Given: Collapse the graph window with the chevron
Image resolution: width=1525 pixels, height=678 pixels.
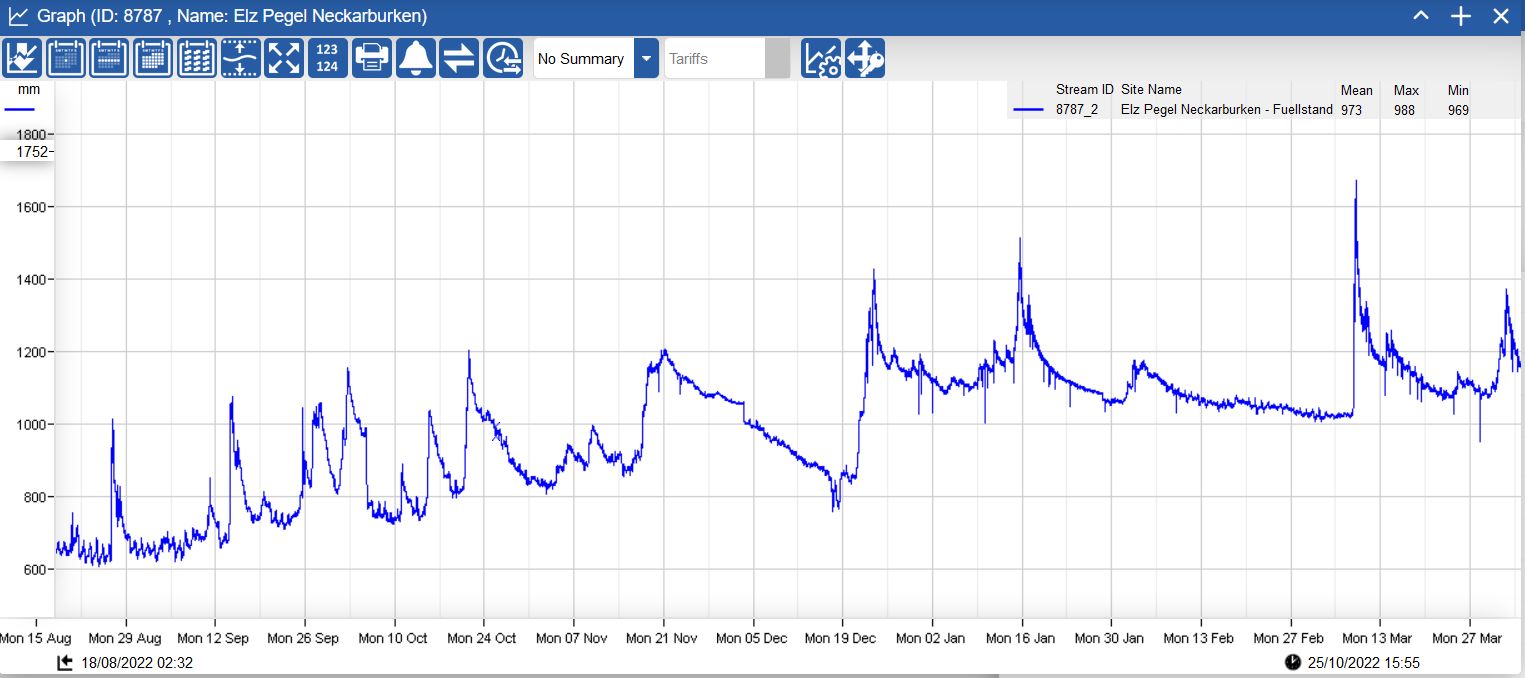Looking at the screenshot, I should coord(1421,16).
